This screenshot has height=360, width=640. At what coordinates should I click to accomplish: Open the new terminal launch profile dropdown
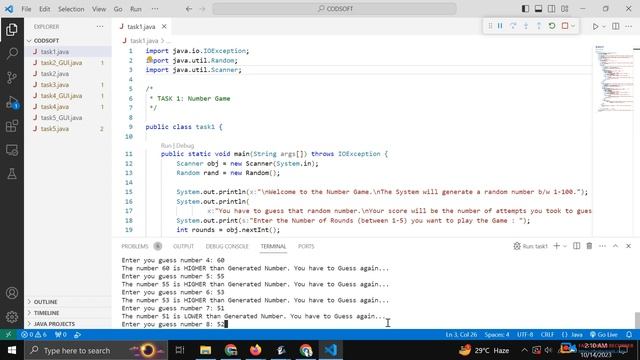565,247
